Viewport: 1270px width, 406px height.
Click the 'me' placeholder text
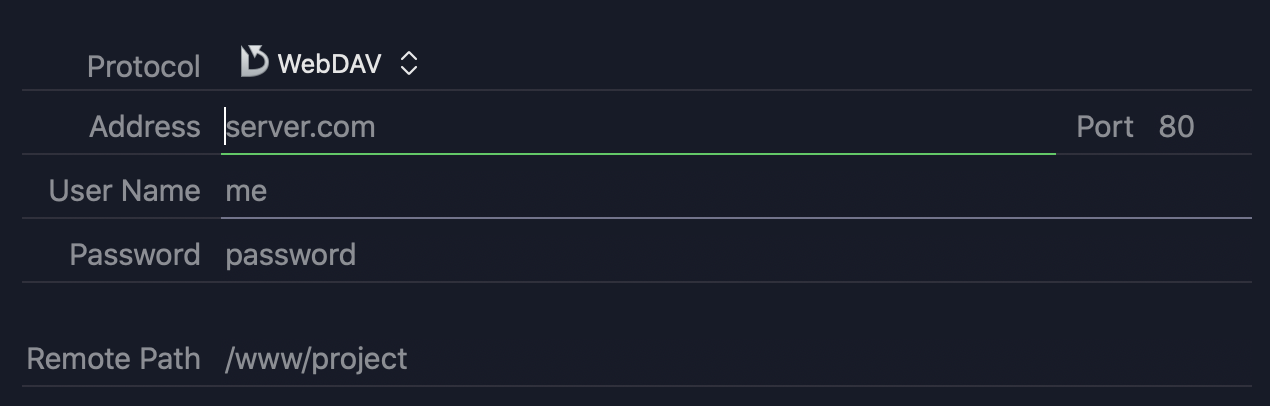246,191
